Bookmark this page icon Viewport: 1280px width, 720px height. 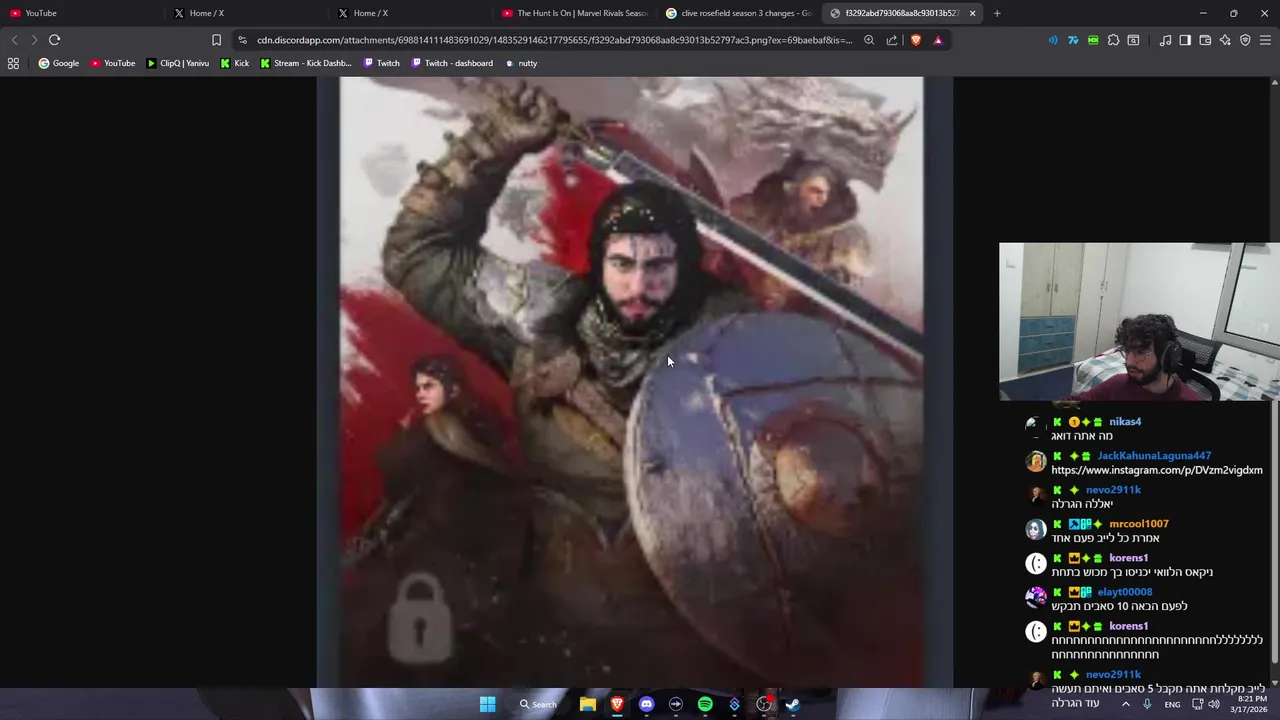(x=216, y=40)
